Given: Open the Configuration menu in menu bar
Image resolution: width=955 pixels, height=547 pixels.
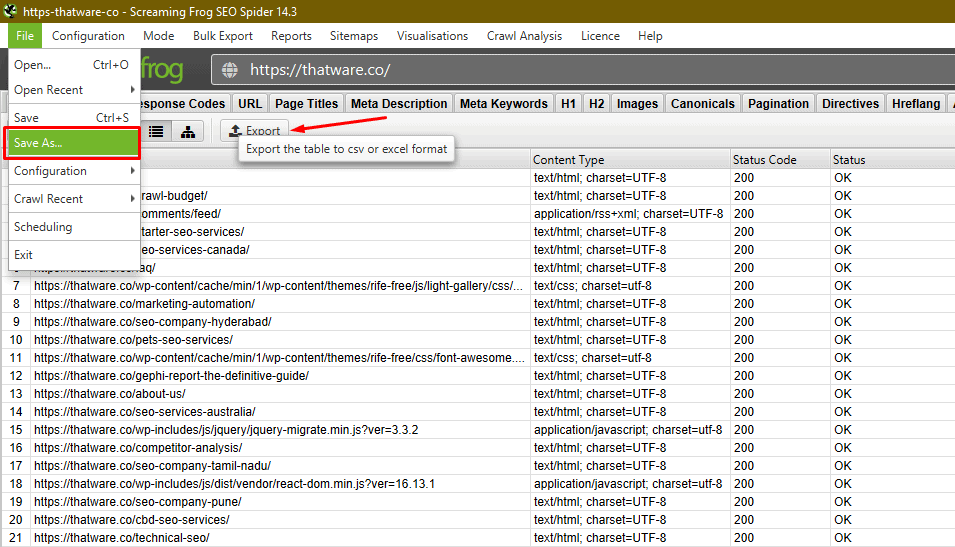Looking at the screenshot, I should (88, 36).
